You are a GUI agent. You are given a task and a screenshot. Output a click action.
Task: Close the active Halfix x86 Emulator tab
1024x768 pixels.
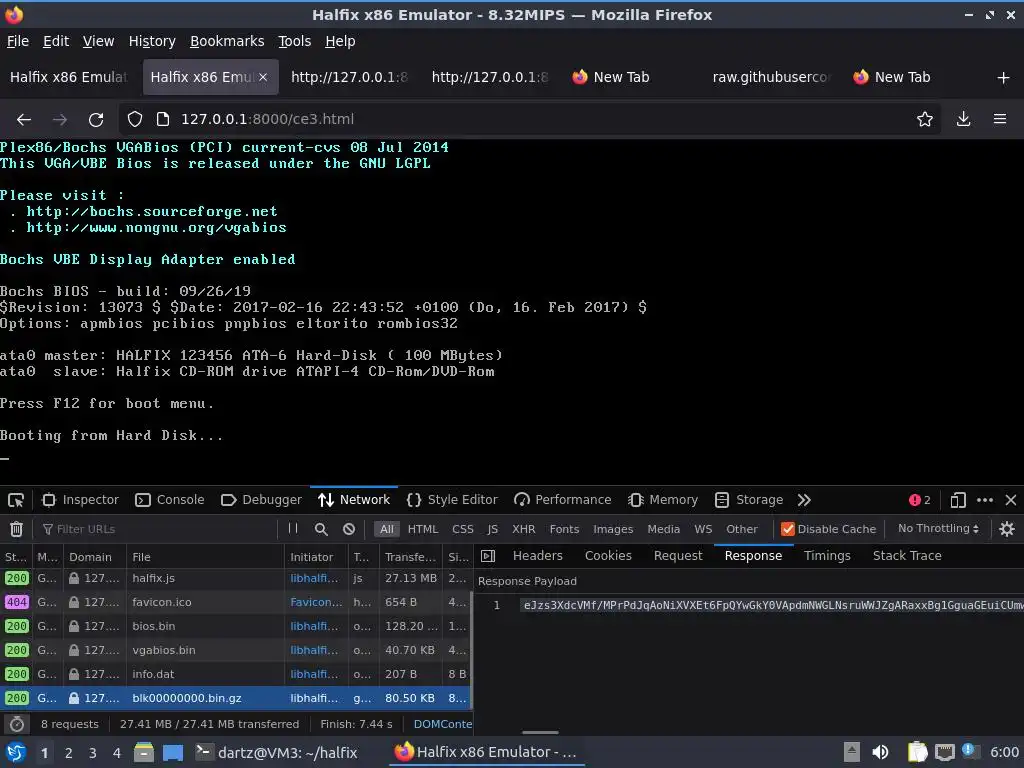263,77
